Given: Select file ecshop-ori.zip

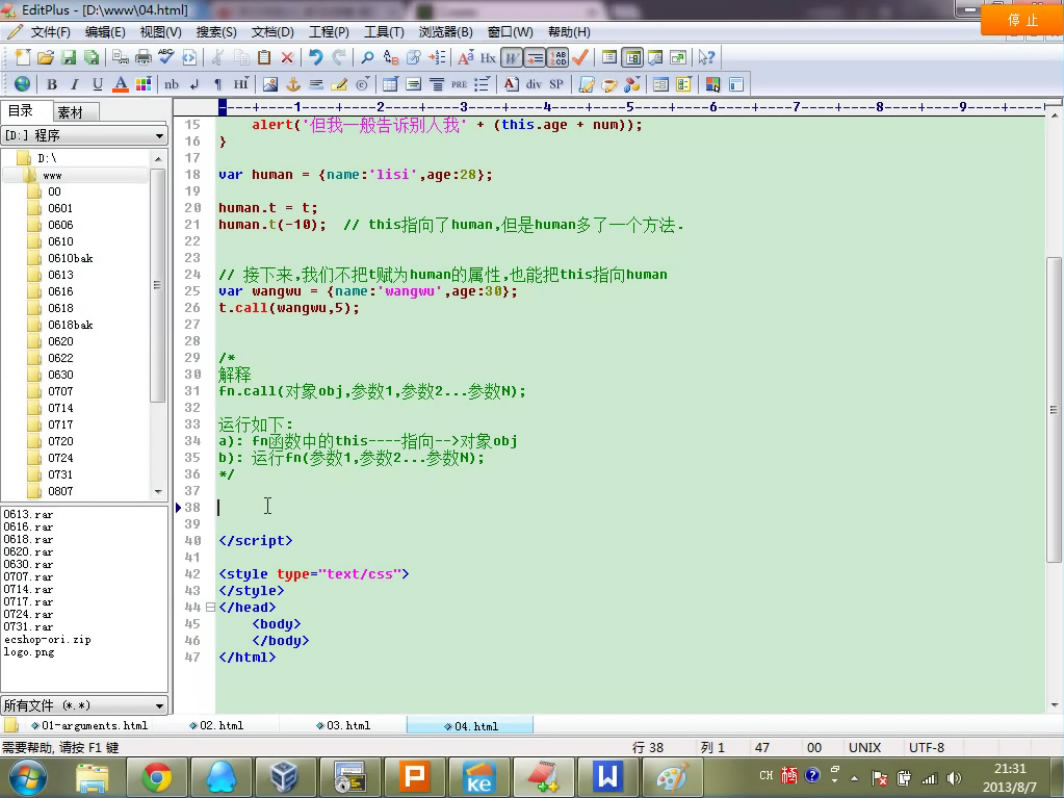Looking at the screenshot, I should tap(48, 639).
